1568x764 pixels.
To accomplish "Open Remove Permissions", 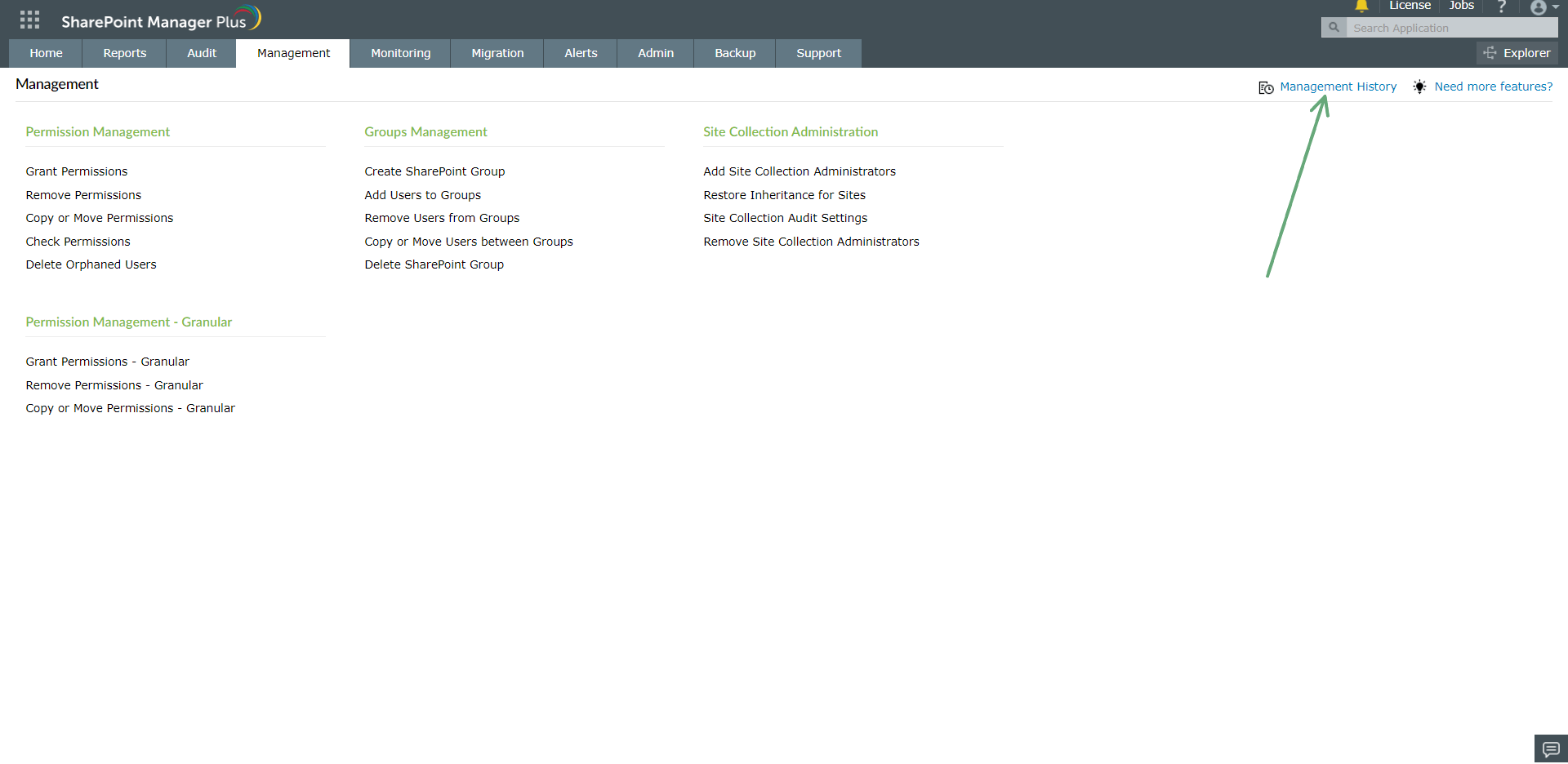I will pos(83,195).
